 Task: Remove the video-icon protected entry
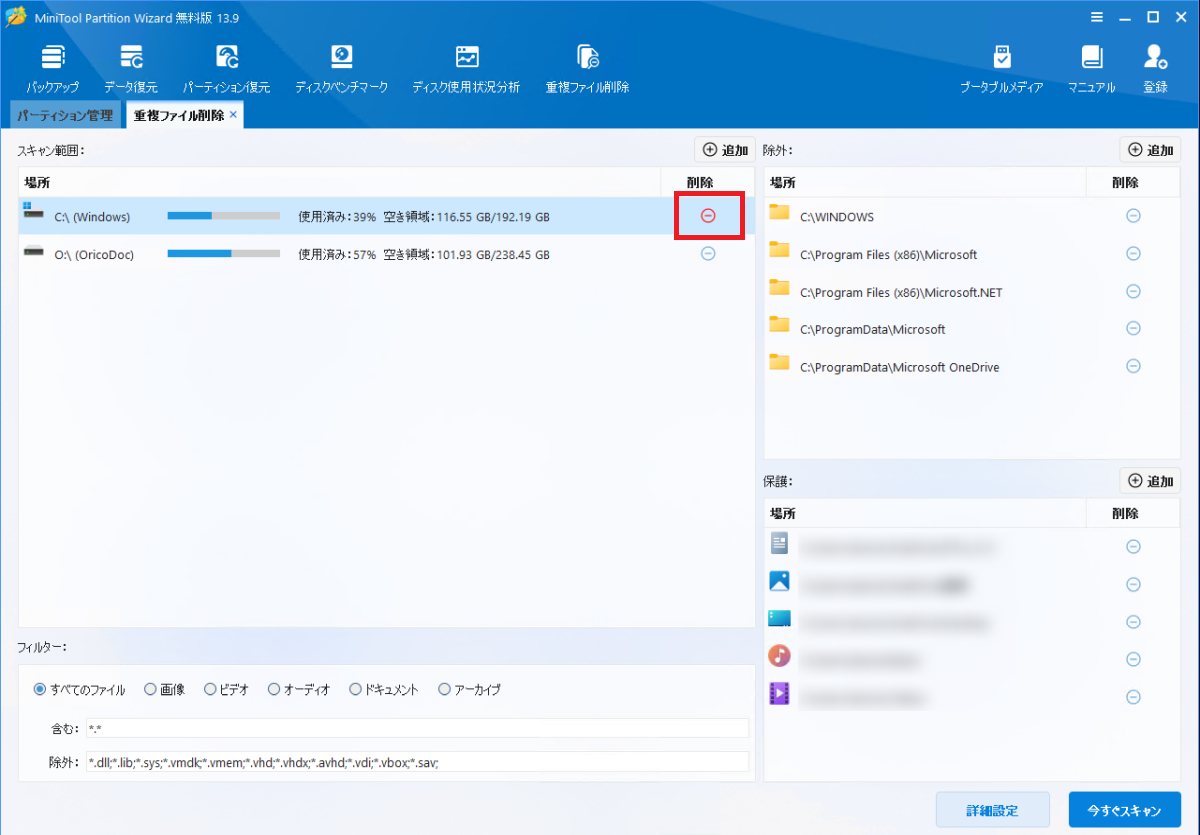(1133, 696)
